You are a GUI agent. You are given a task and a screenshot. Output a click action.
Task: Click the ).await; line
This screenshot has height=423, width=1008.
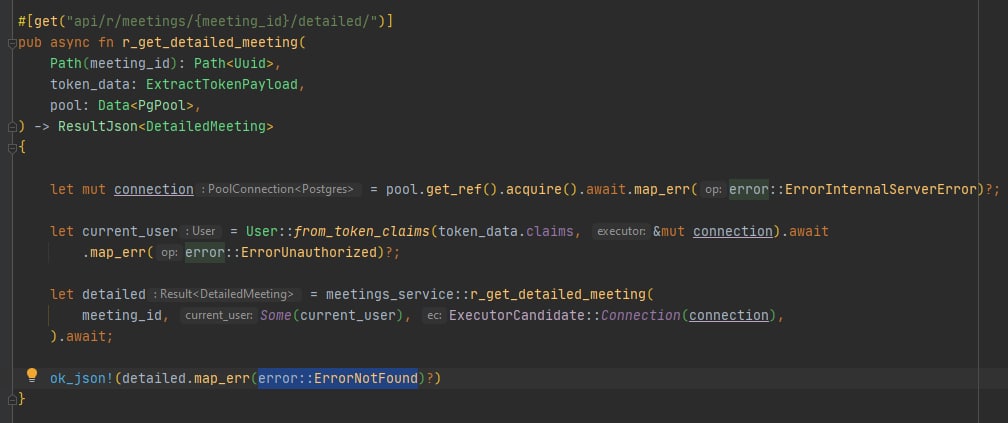click(82, 336)
